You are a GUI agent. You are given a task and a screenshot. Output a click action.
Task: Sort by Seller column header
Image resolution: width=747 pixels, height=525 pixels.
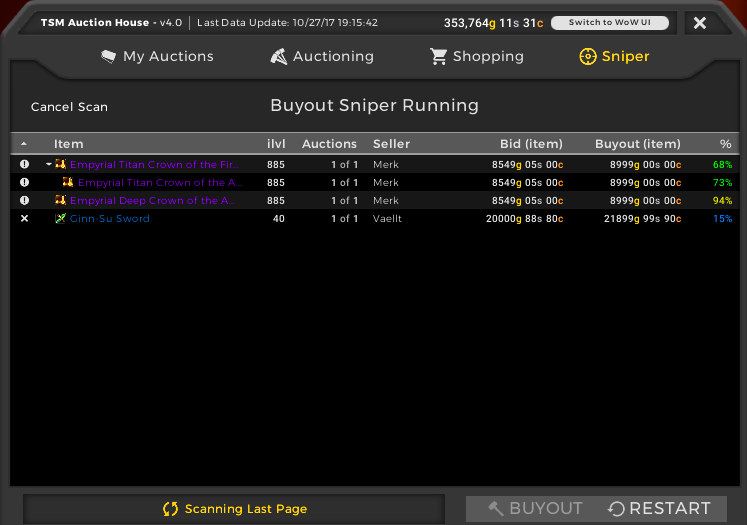[x=391, y=144]
